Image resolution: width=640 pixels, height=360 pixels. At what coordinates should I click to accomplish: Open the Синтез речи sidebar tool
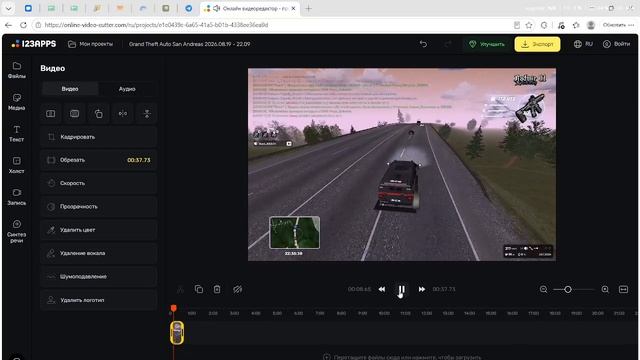(17, 231)
